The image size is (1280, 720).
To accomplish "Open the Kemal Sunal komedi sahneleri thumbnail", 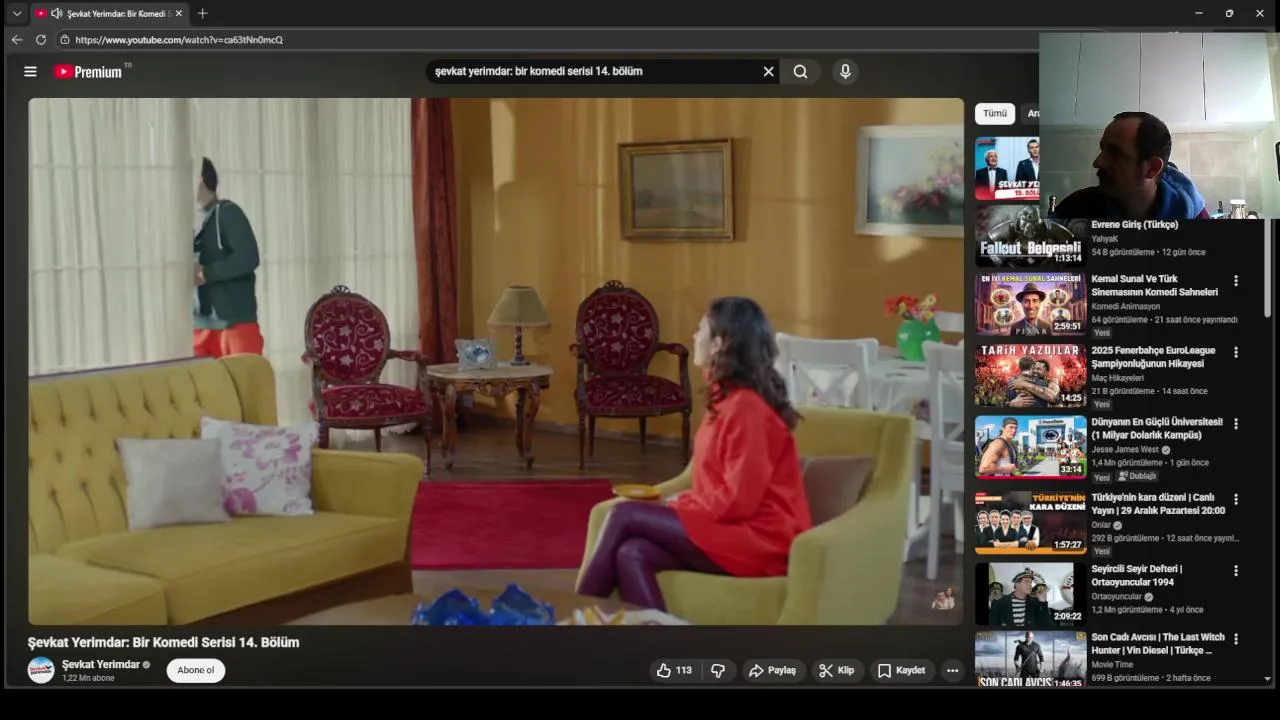I will (x=1030, y=304).
